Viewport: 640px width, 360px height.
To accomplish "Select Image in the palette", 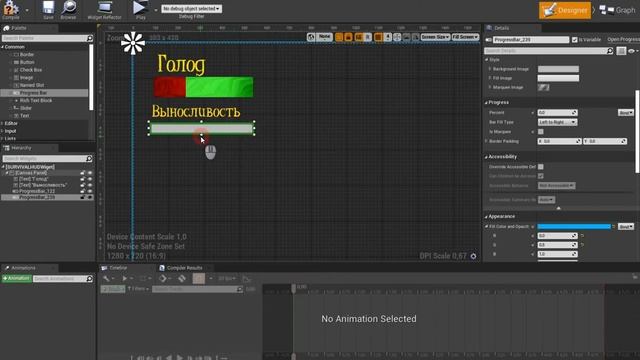I will click(26, 78).
